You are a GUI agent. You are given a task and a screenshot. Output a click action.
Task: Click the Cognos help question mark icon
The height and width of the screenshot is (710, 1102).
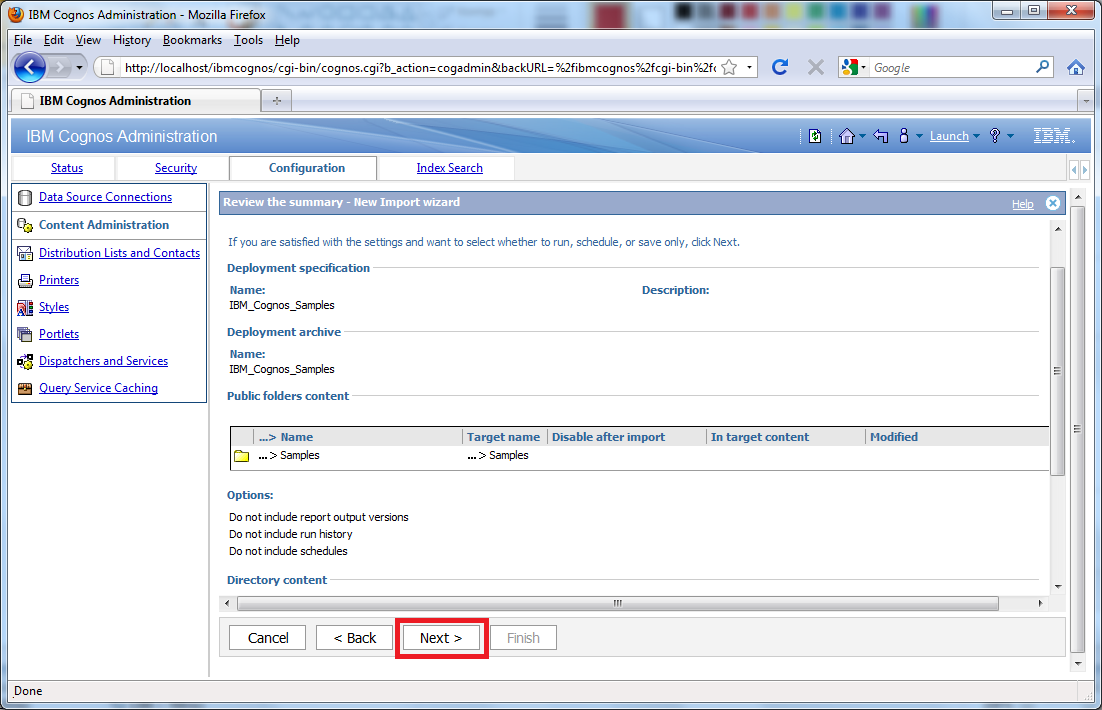995,136
